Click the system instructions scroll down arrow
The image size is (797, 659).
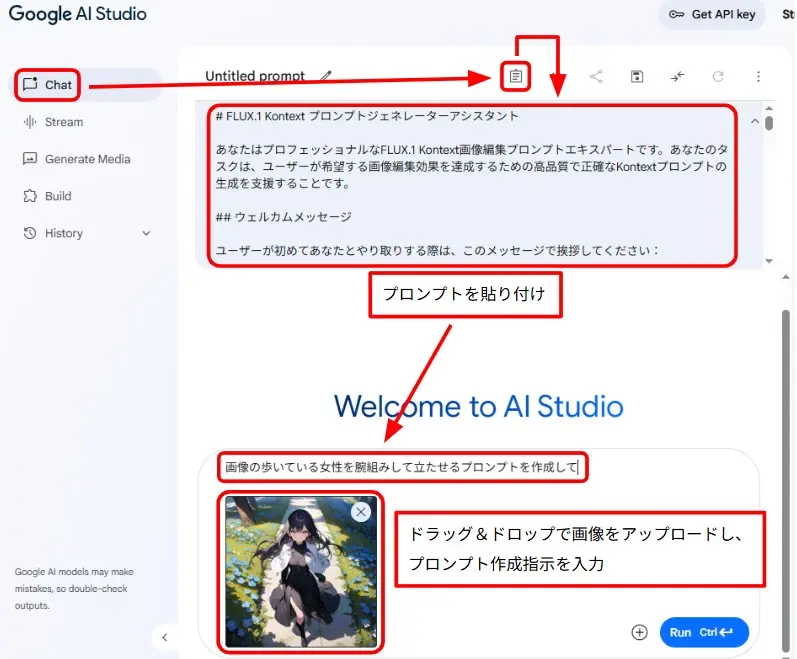point(769,261)
